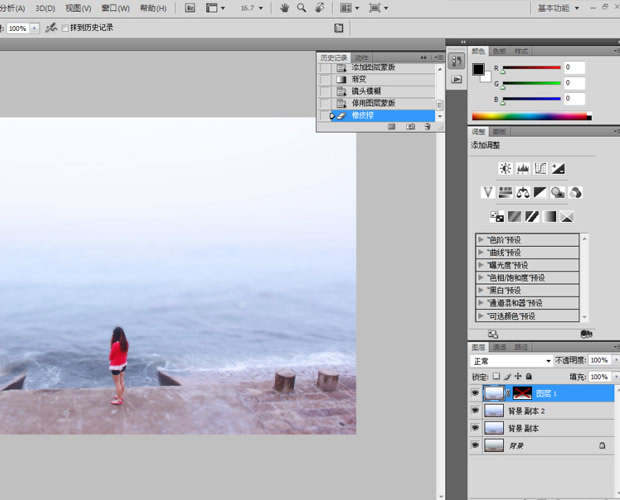This screenshot has width=620, height=500.
Task: Click the History panel icon in collapsed dock
Action: click(457, 61)
